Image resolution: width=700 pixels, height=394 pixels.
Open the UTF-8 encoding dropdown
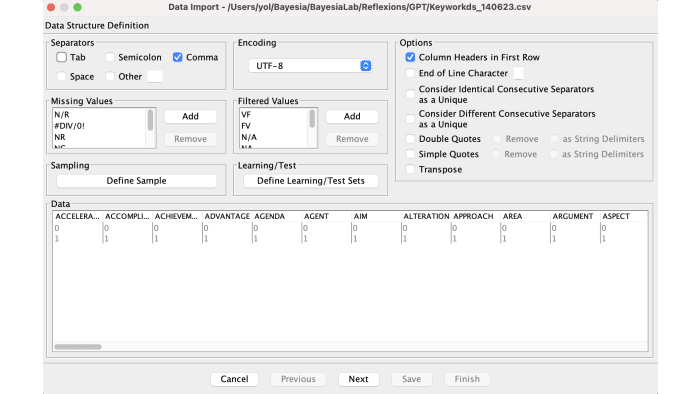(x=310, y=66)
